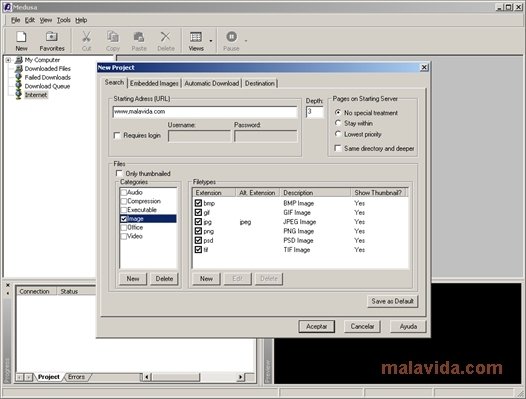Screen dimensions: 526x399
Task: Open the View menu
Action: [46, 20]
